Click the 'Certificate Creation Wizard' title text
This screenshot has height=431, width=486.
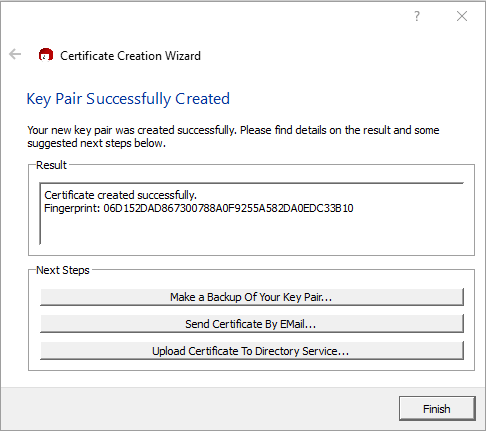tap(130, 56)
